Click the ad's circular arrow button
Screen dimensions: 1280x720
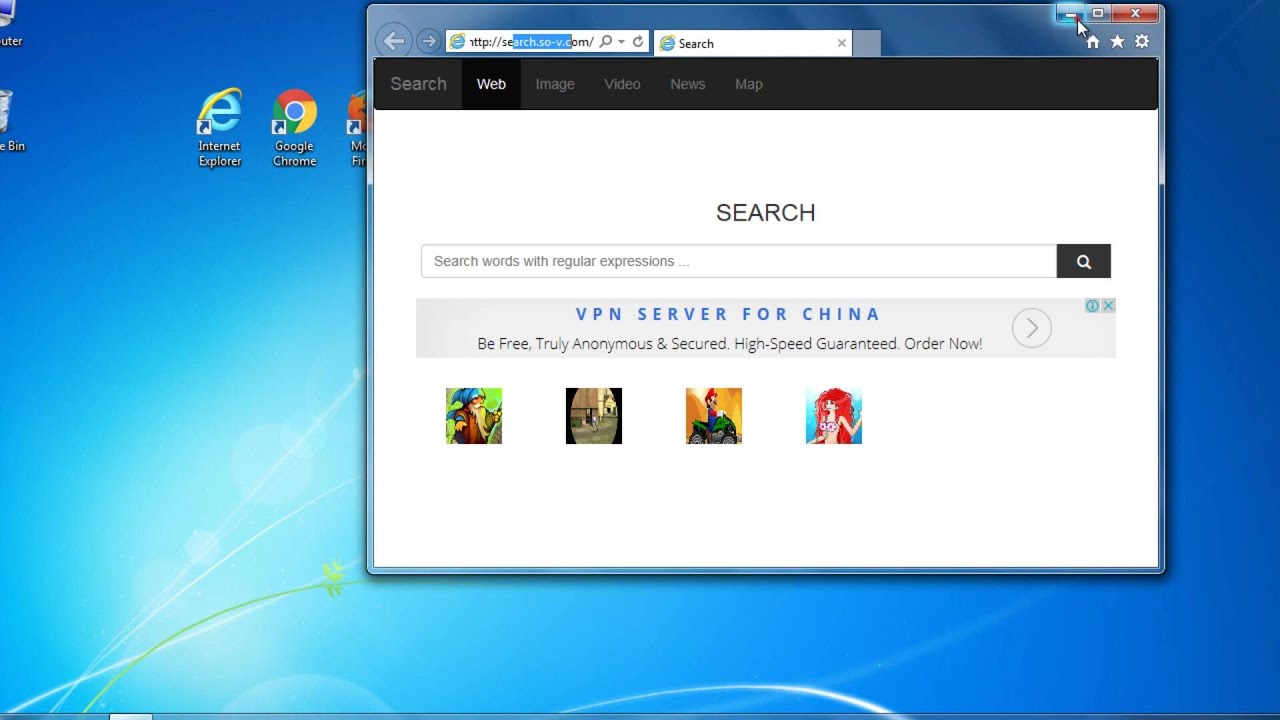pos(1031,328)
